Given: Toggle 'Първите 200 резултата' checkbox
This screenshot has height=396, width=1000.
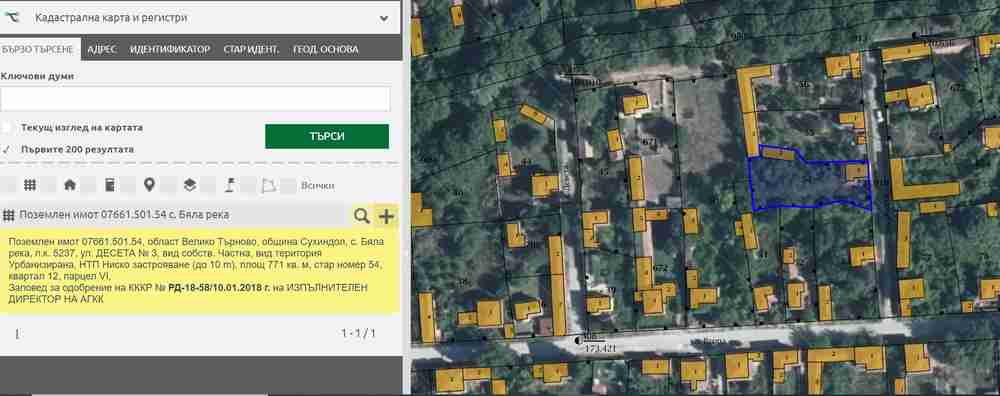Looking at the screenshot, I should coord(6,149).
